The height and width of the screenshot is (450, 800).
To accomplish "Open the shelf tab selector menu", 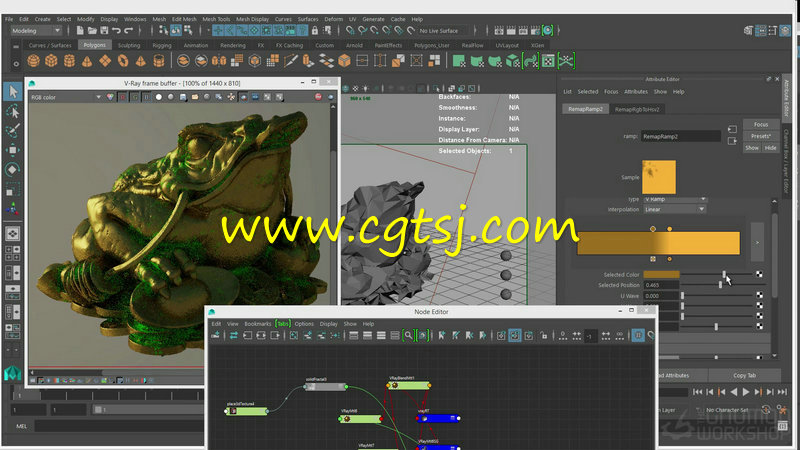I will pyautogui.click(x=16, y=46).
